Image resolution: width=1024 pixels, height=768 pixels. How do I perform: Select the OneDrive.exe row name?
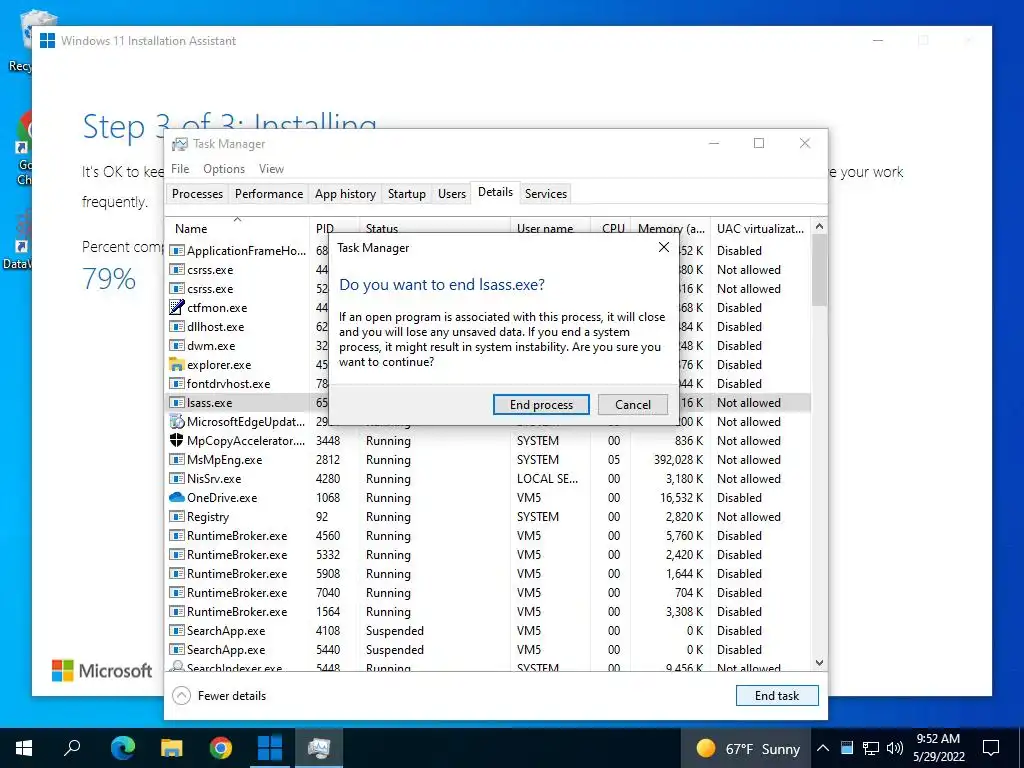[222, 498]
